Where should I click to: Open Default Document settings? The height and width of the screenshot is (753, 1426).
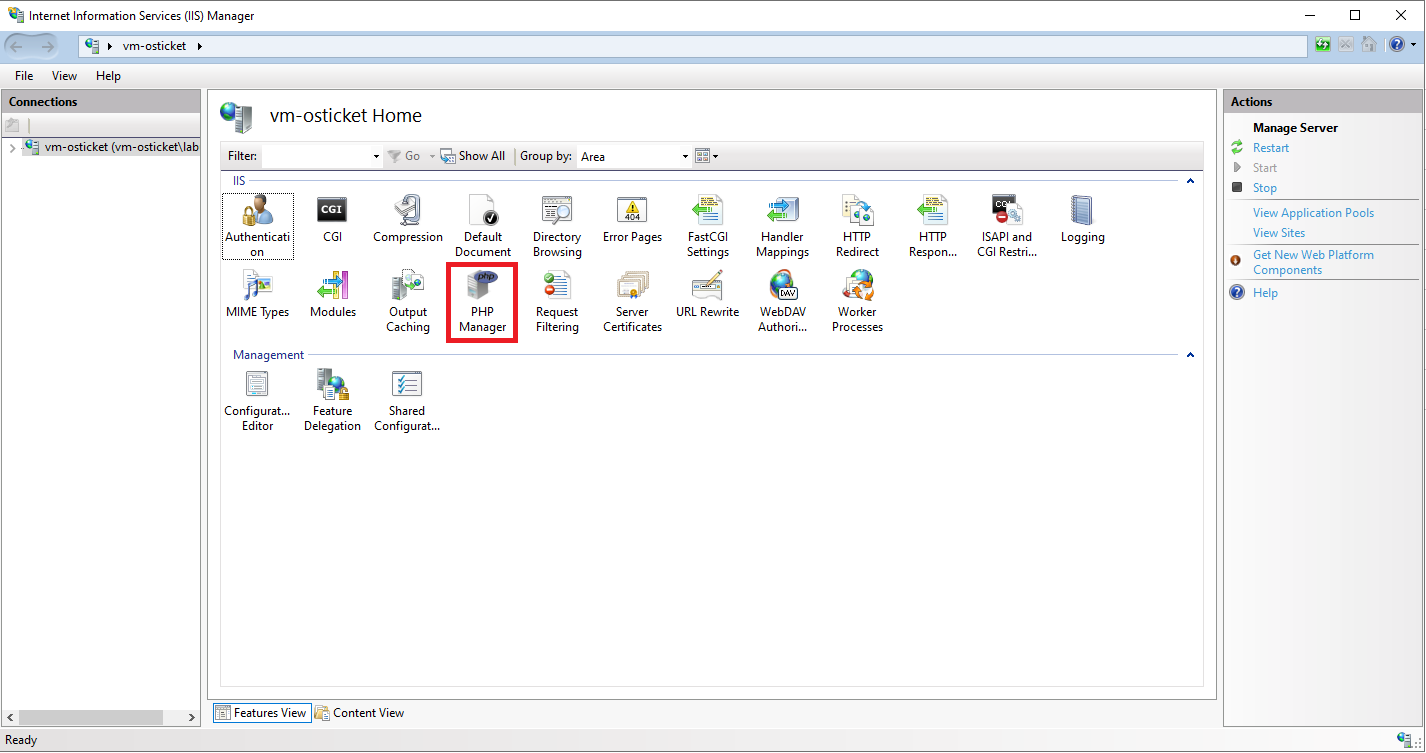tap(483, 226)
